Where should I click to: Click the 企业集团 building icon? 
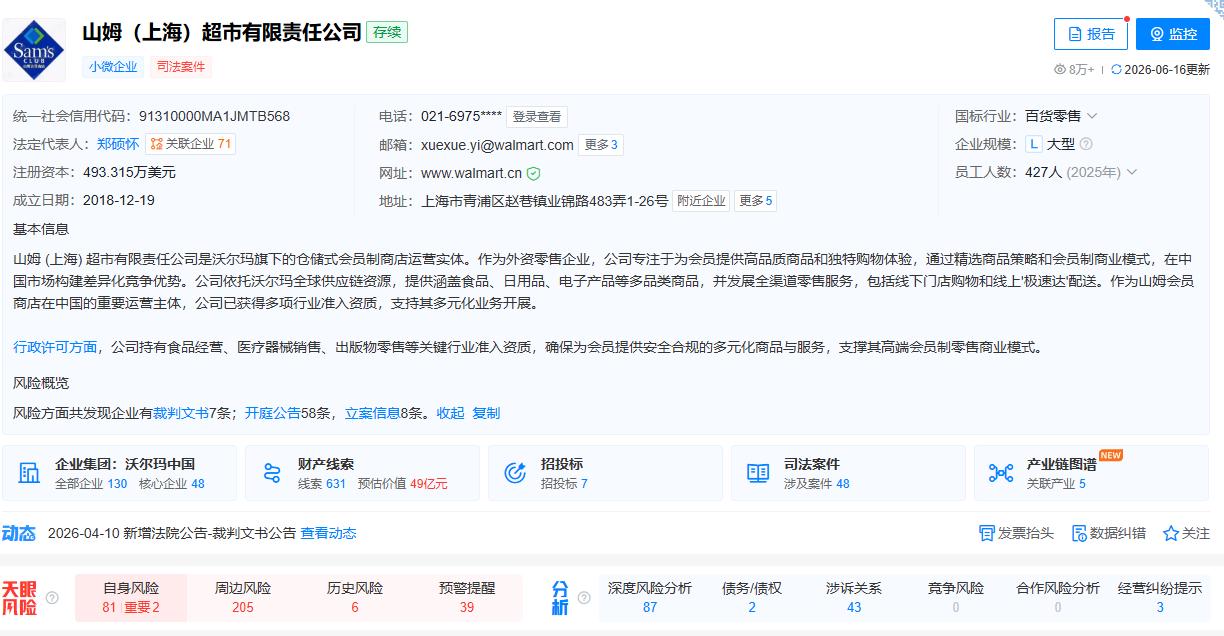pos(29,473)
